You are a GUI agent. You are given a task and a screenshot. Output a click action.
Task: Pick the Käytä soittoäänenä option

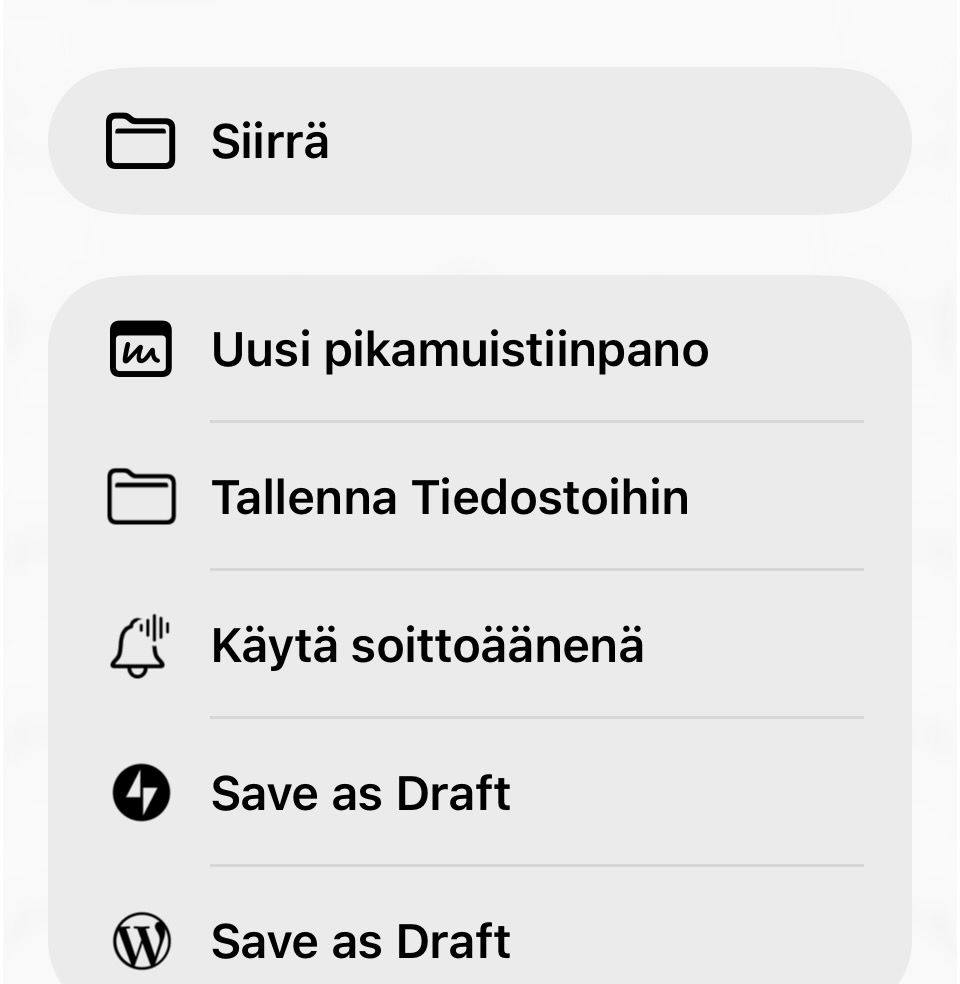click(x=427, y=645)
